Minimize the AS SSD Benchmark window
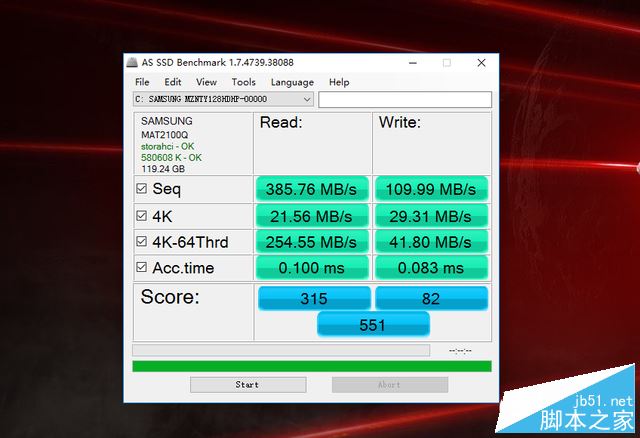 click(x=413, y=63)
